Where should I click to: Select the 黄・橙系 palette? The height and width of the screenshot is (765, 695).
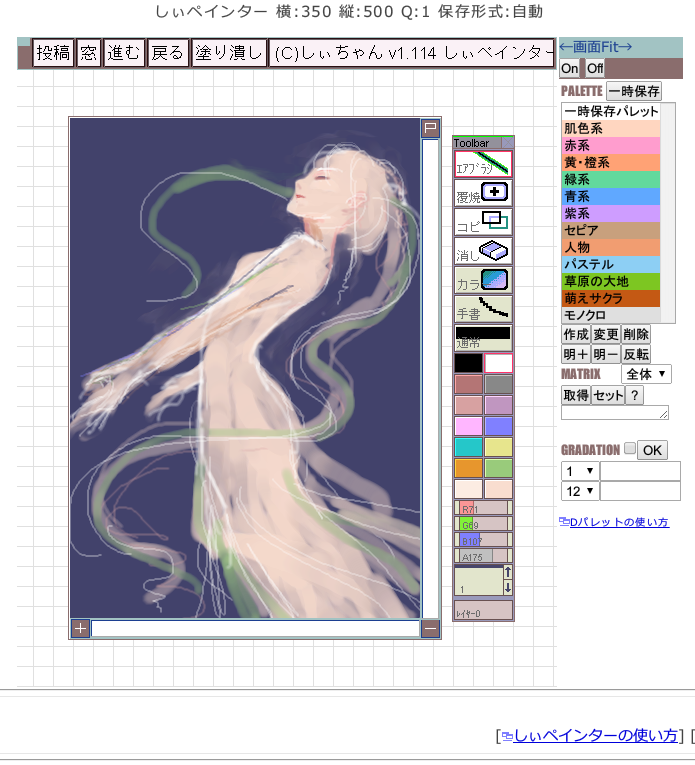611,162
